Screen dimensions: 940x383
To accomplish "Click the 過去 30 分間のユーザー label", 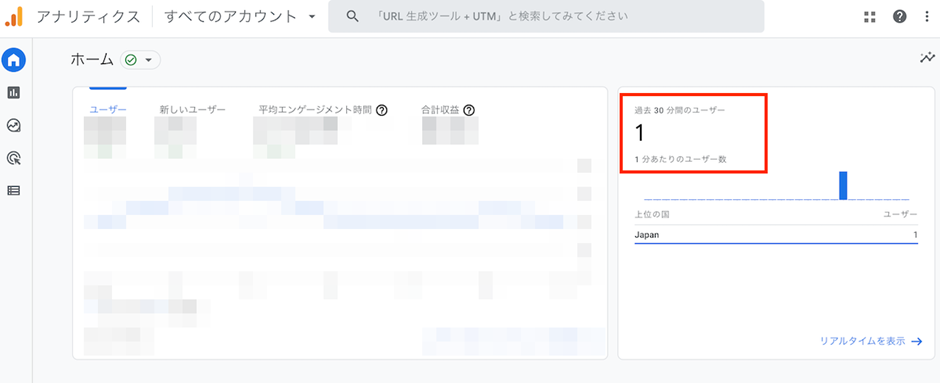I will pyautogui.click(x=680, y=110).
